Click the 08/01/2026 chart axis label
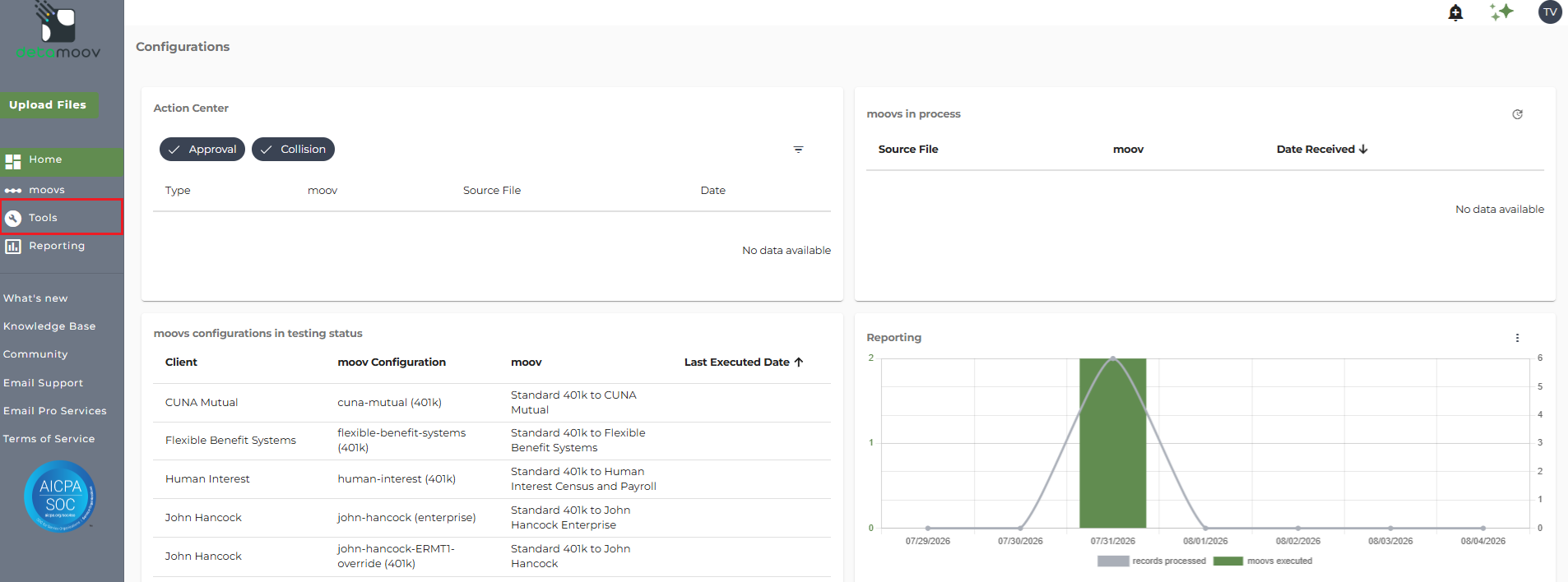 coord(1205,541)
